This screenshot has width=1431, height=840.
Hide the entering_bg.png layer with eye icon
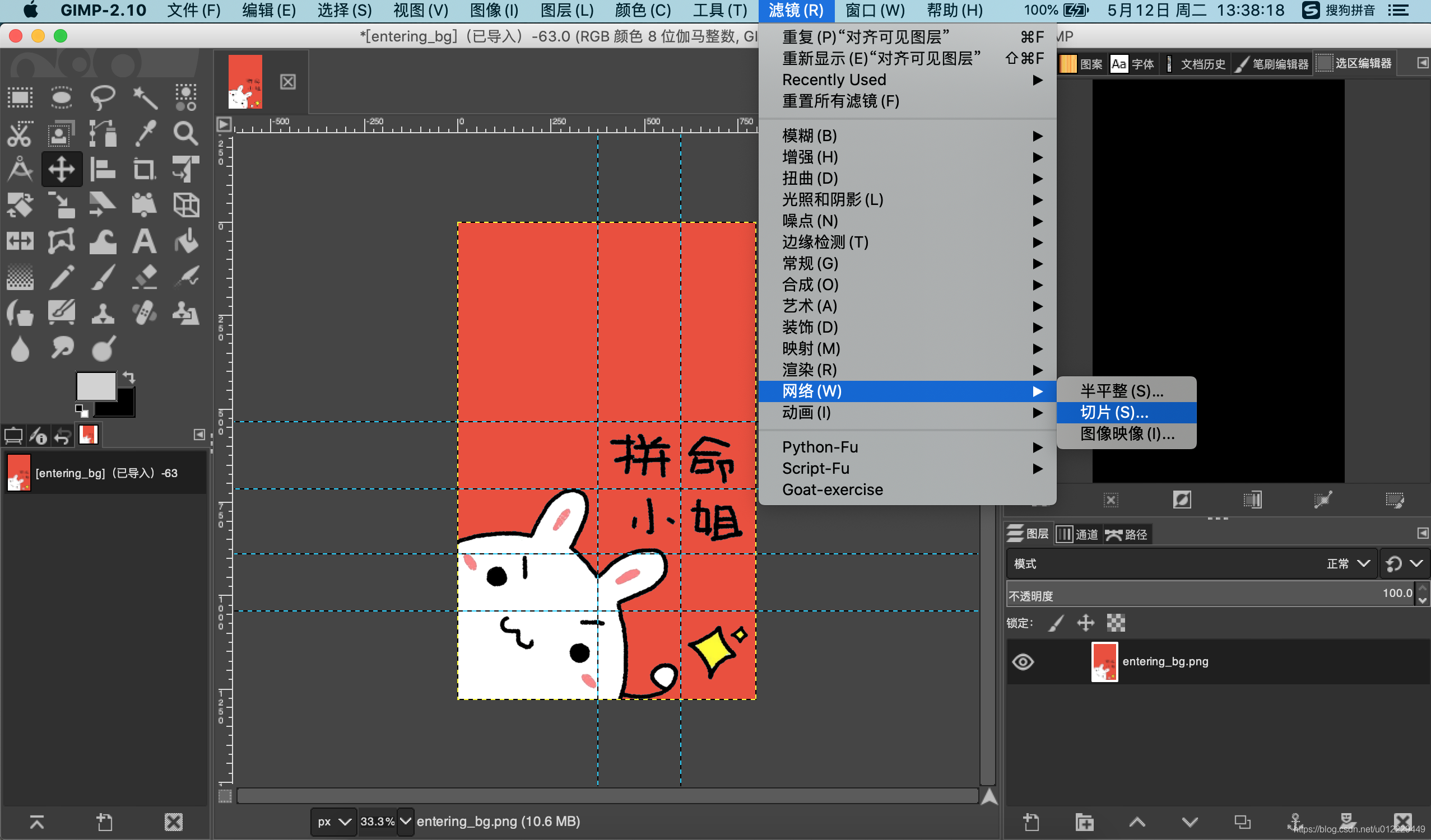click(1023, 662)
